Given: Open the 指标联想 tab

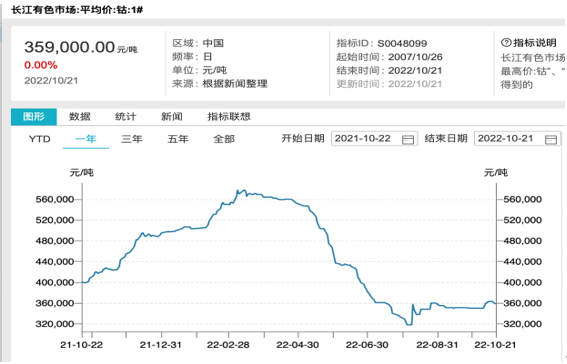Looking at the screenshot, I should pos(229,116).
